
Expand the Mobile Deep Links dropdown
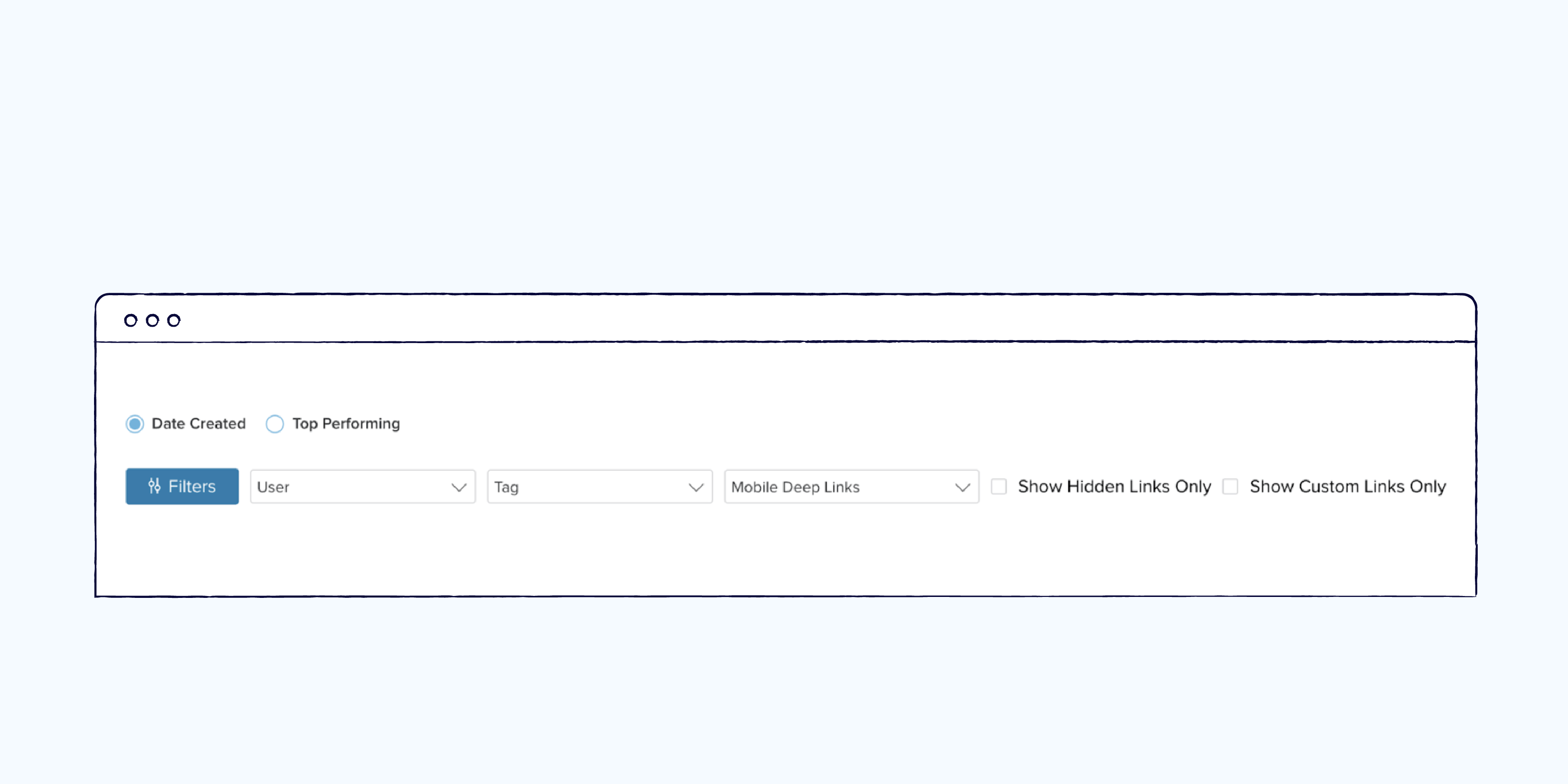tap(963, 487)
